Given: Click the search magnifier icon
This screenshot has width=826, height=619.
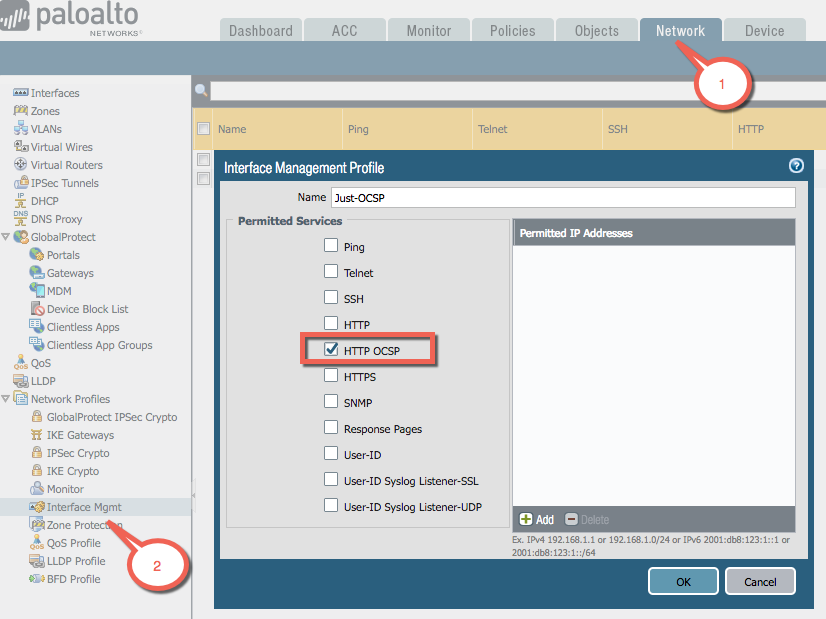Looking at the screenshot, I should (x=201, y=90).
